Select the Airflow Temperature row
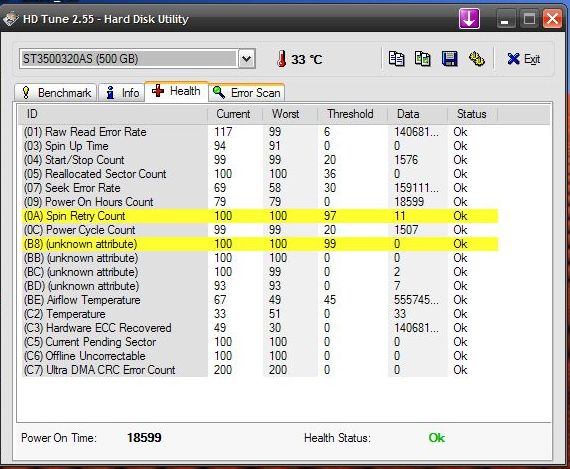This screenshot has height=469, width=570. pyautogui.click(x=260, y=300)
